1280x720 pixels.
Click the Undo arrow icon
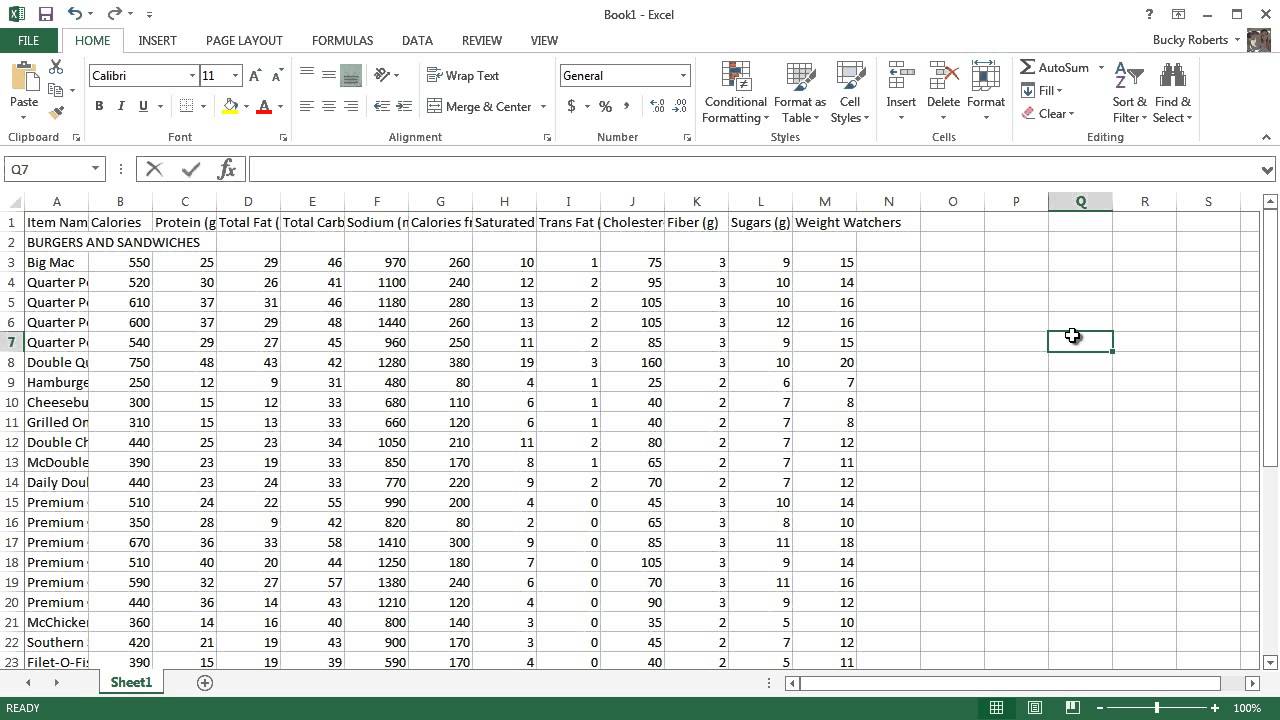pos(75,14)
